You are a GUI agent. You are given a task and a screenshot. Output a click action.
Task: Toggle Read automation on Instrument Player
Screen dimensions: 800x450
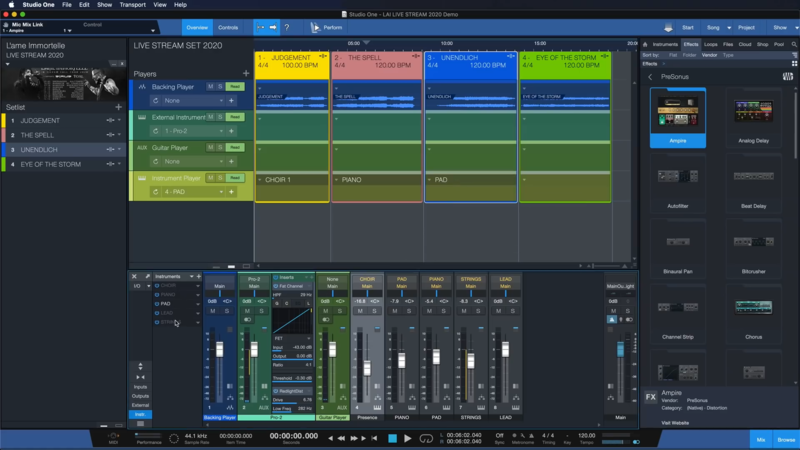tap(235, 177)
